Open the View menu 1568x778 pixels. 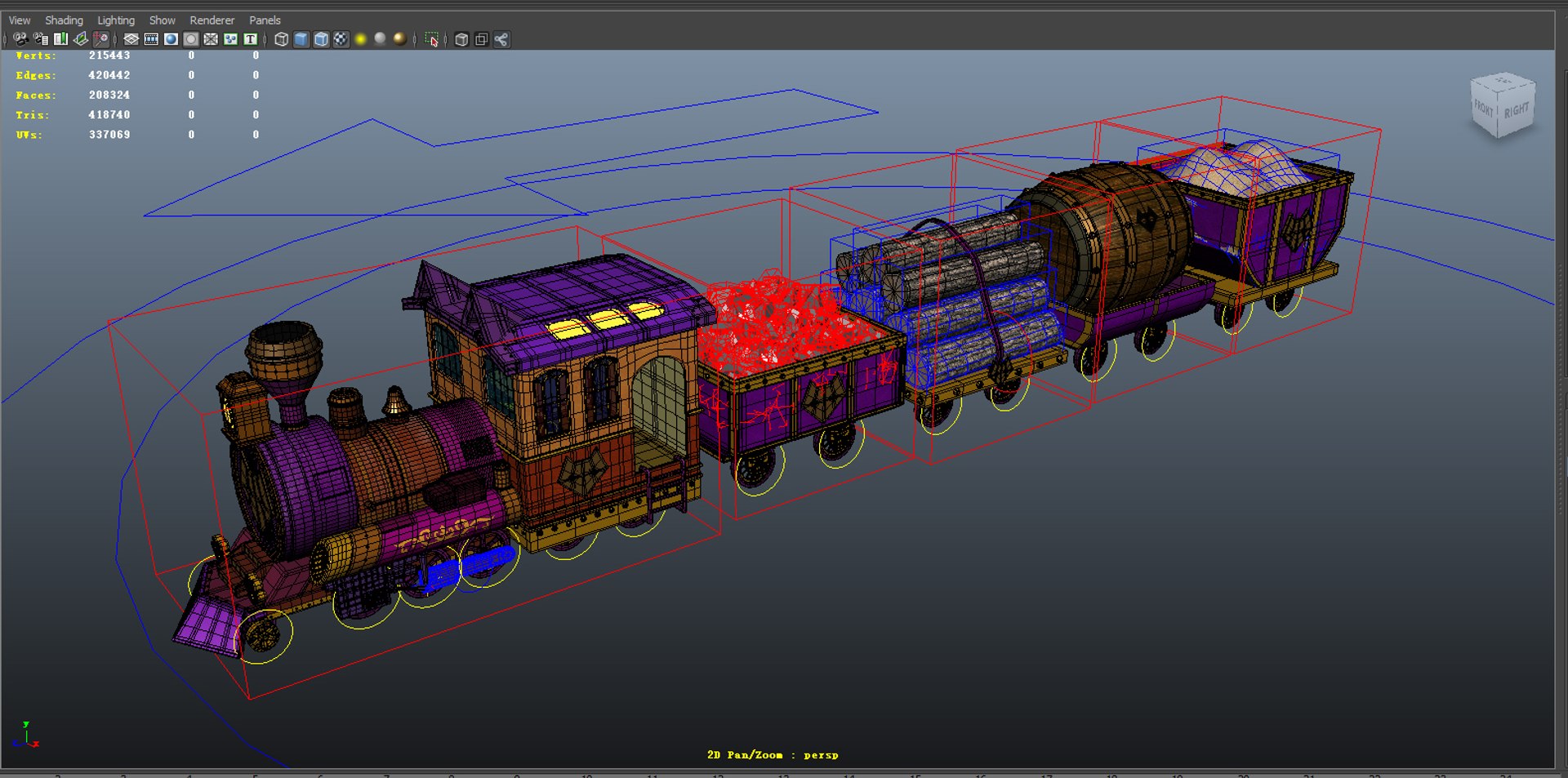pos(20,20)
